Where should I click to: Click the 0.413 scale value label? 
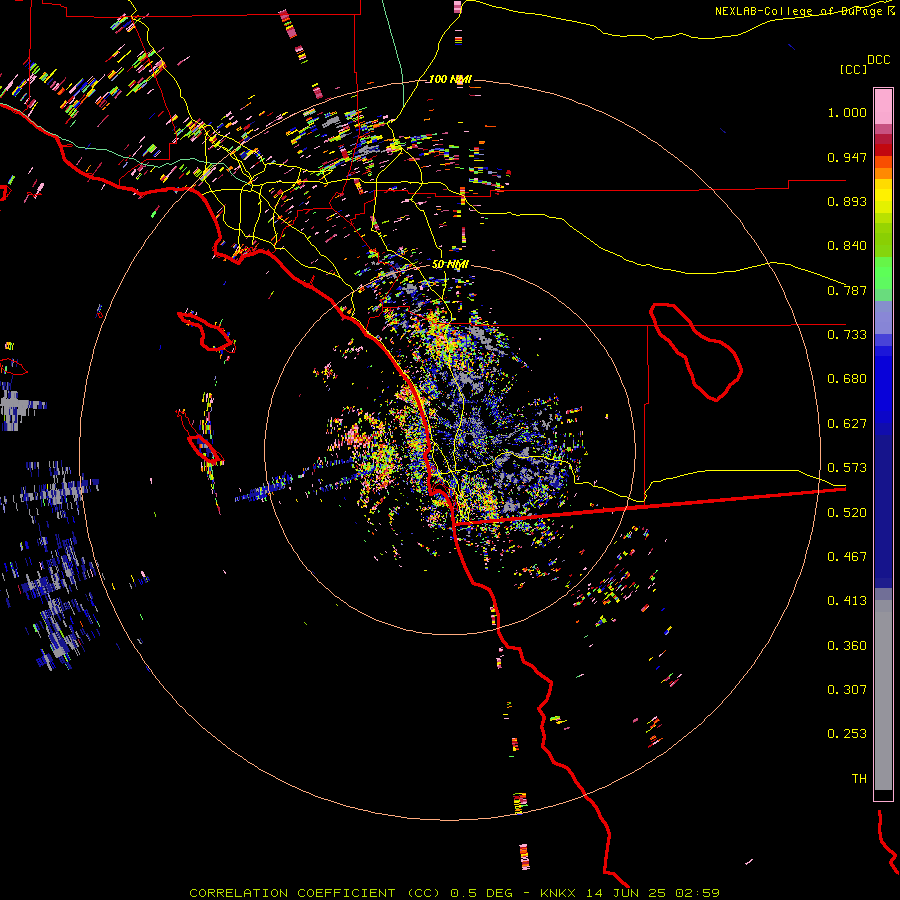click(847, 601)
